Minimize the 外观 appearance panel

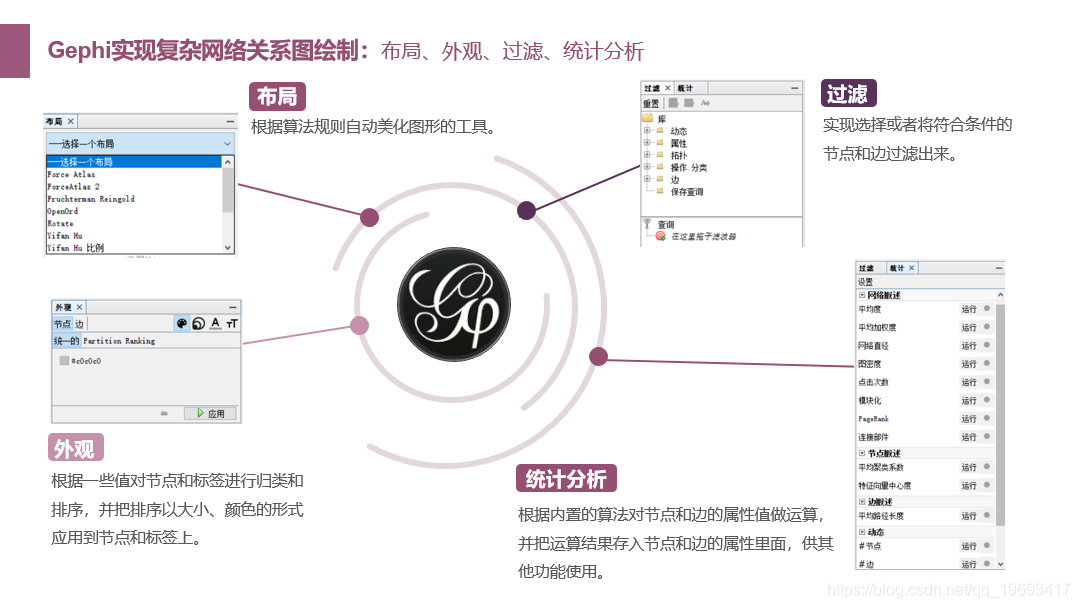(x=233, y=307)
